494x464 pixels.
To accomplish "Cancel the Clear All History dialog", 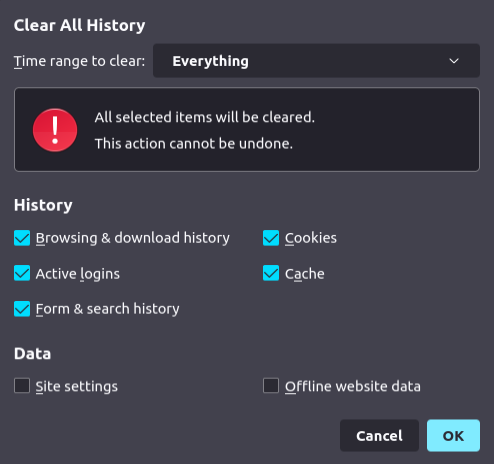I will pyautogui.click(x=379, y=435).
